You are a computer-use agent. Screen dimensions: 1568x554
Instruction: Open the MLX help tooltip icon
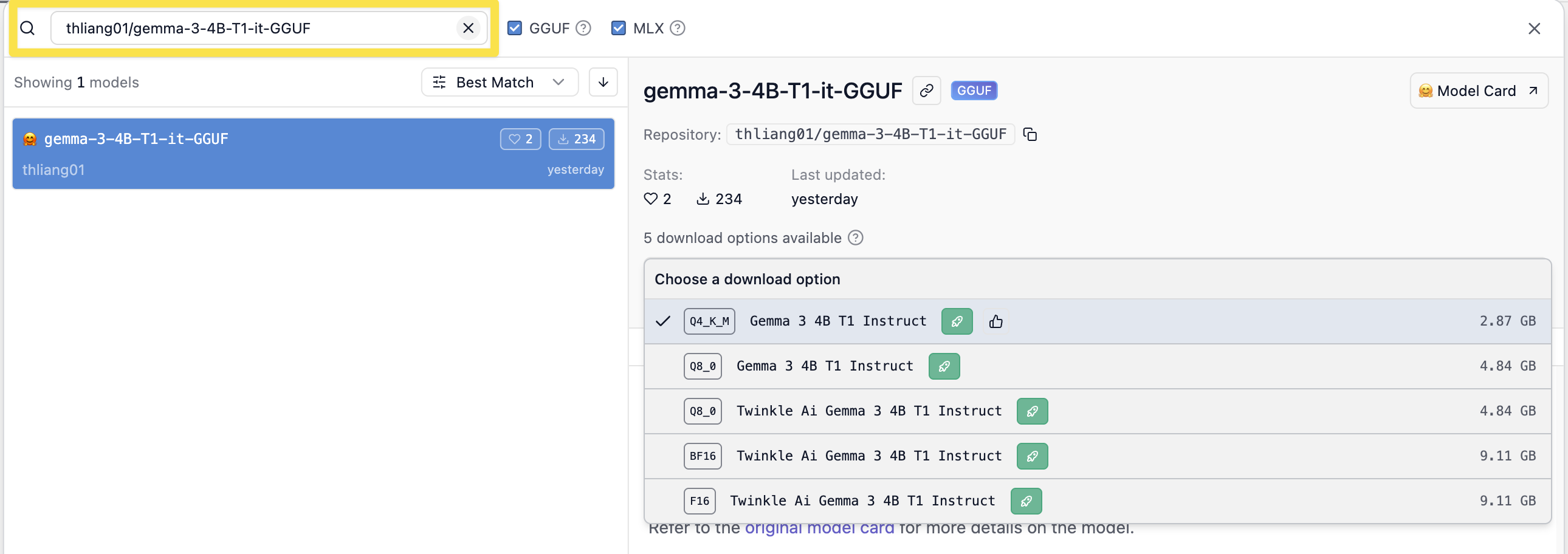678,28
